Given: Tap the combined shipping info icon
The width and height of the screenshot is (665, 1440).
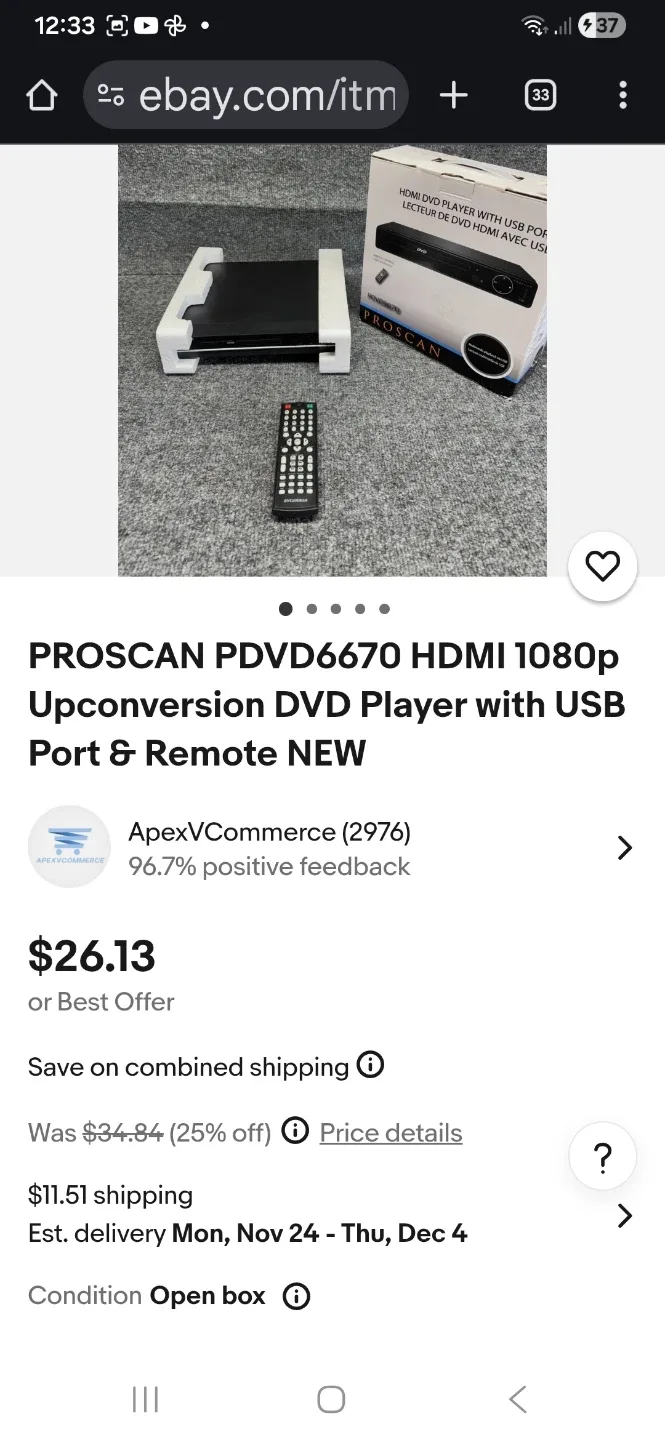Looking at the screenshot, I should tap(371, 1066).
